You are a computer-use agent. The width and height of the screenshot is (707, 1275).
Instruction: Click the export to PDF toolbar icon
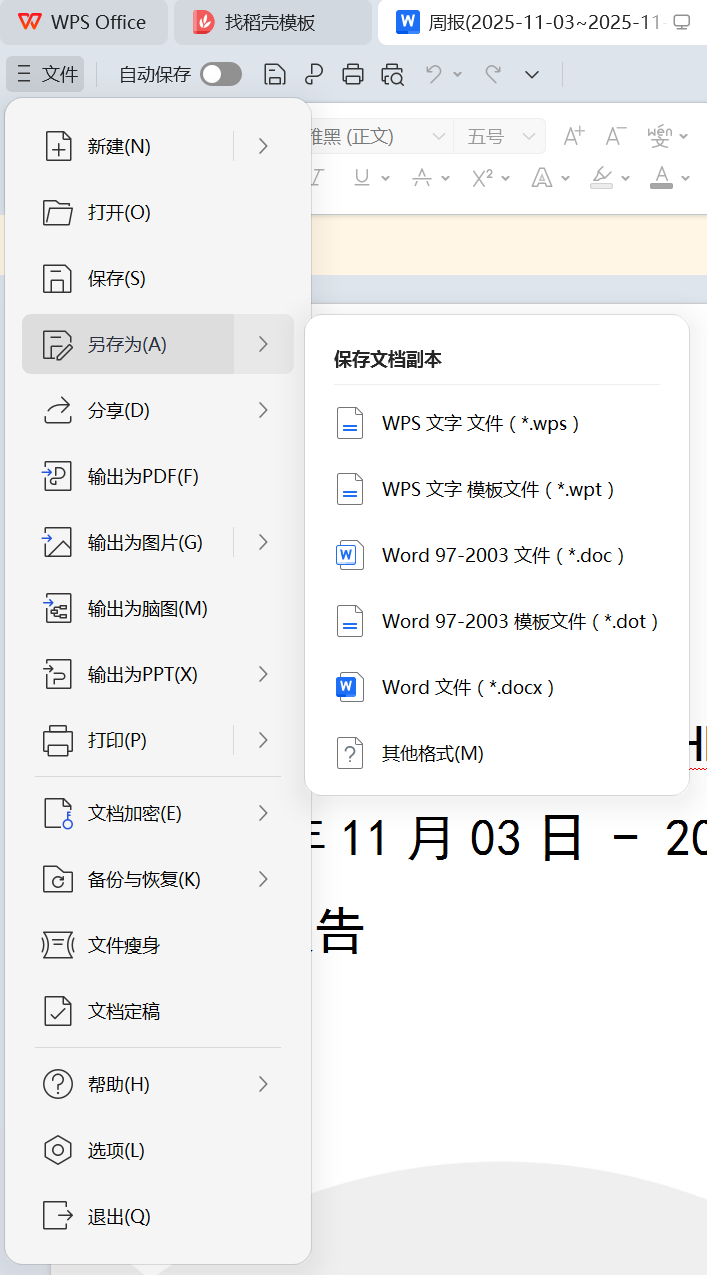(x=314, y=74)
